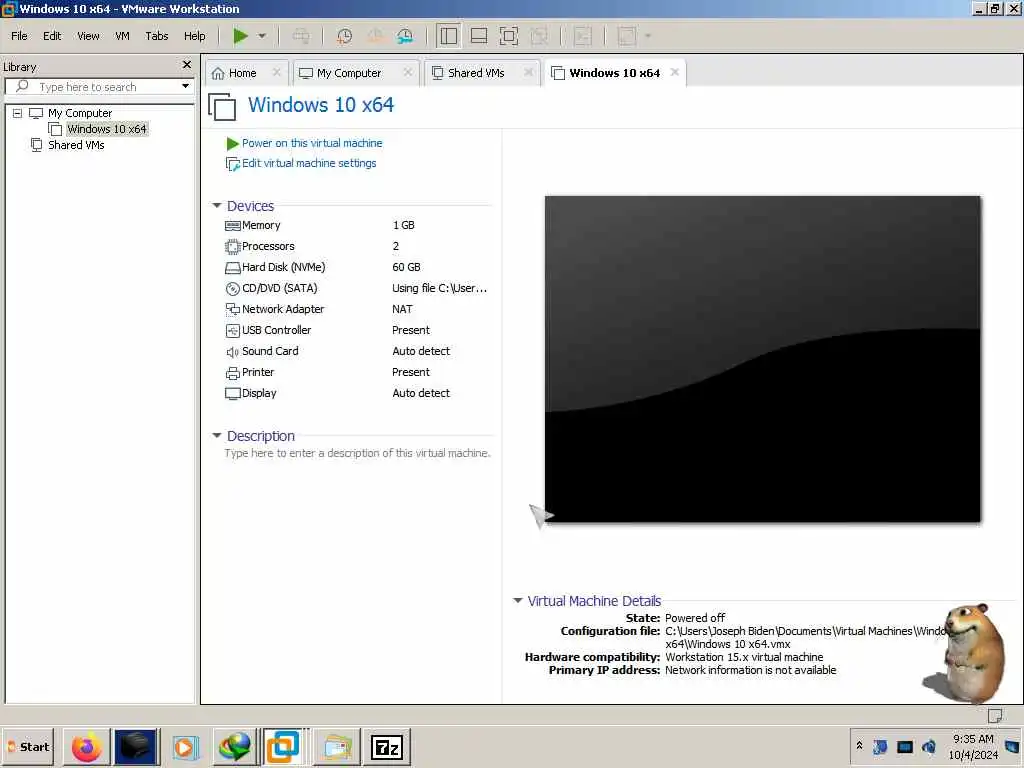The height and width of the screenshot is (768, 1024).
Task: Click the 'NAT' network adapter value
Action: [x=402, y=309]
